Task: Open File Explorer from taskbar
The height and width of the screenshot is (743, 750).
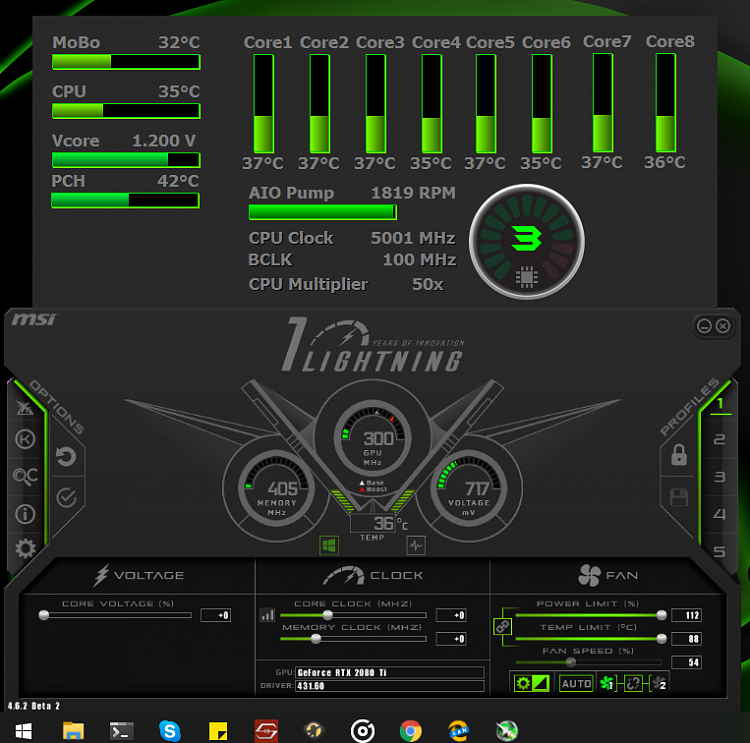Action: click(x=73, y=731)
